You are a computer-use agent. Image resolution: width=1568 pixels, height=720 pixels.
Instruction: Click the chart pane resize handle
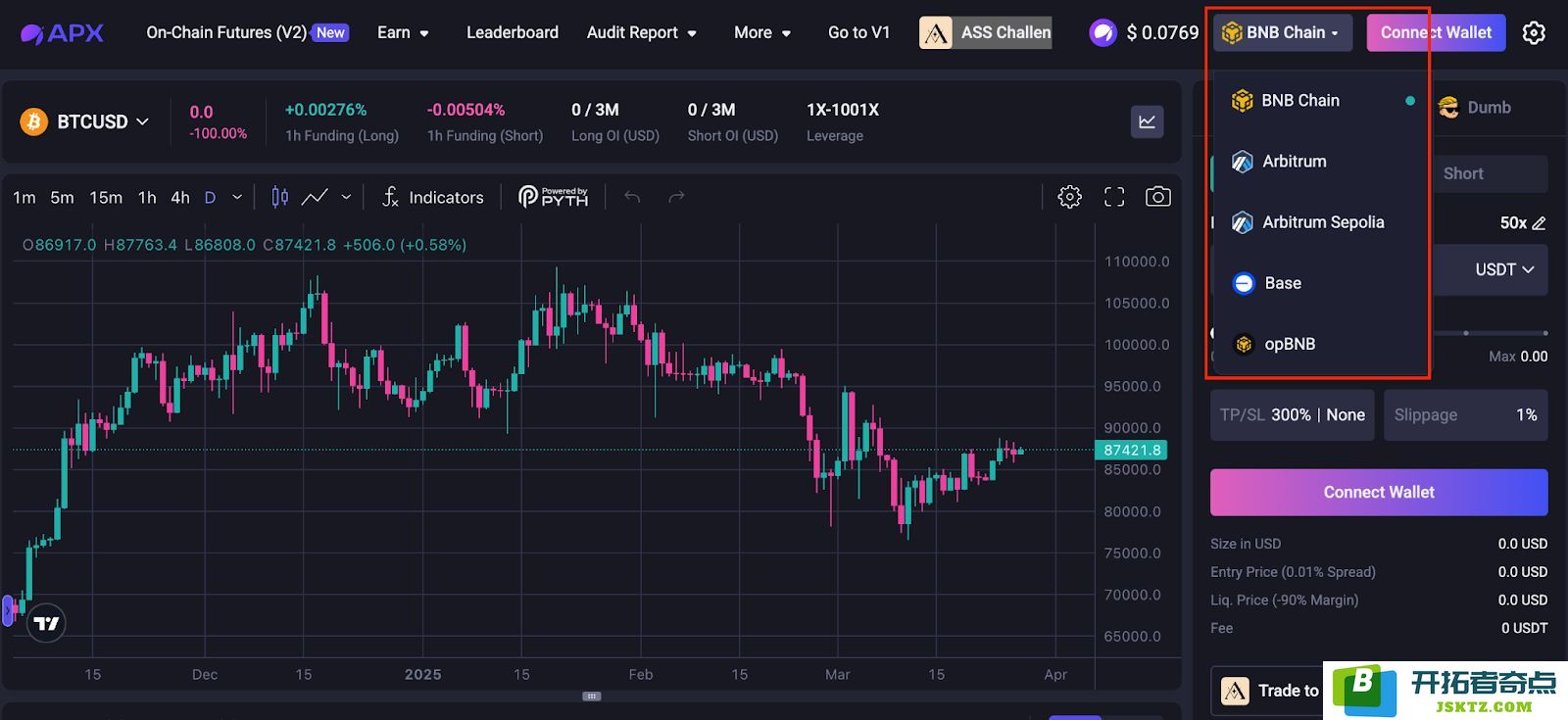click(x=591, y=696)
